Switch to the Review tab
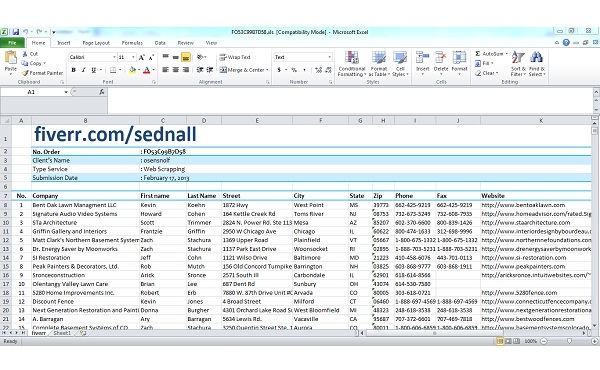This screenshot has height=370, width=600. (x=186, y=43)
